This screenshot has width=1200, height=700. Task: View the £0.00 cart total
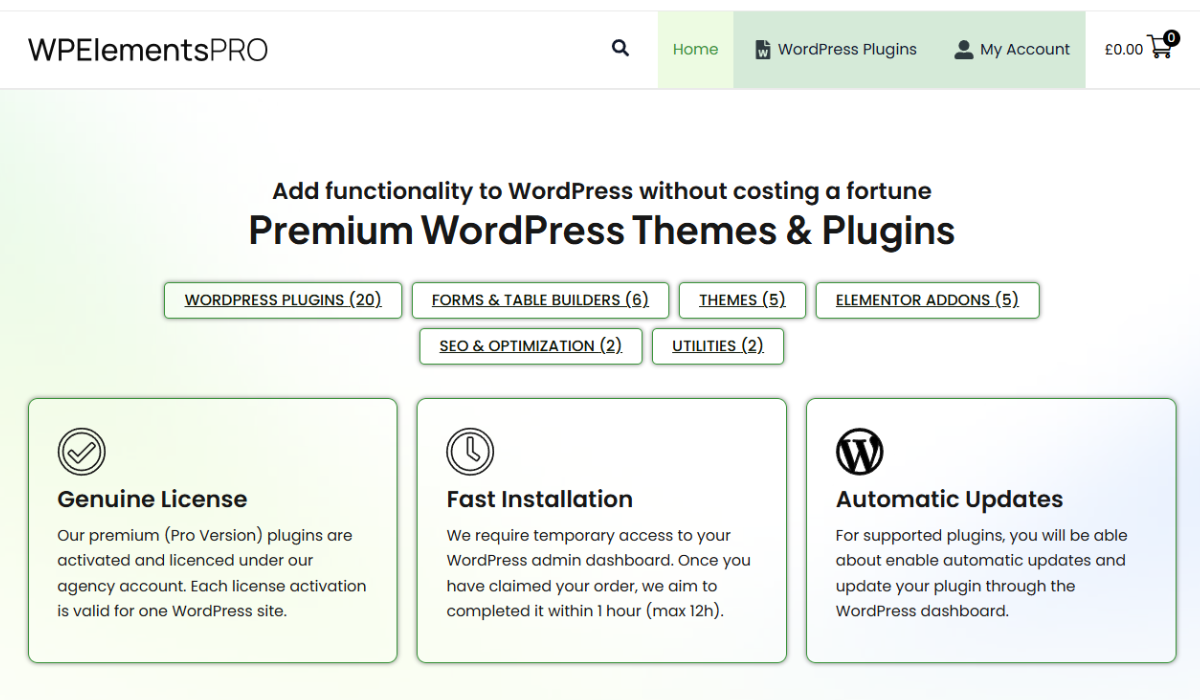[1123, 50]
